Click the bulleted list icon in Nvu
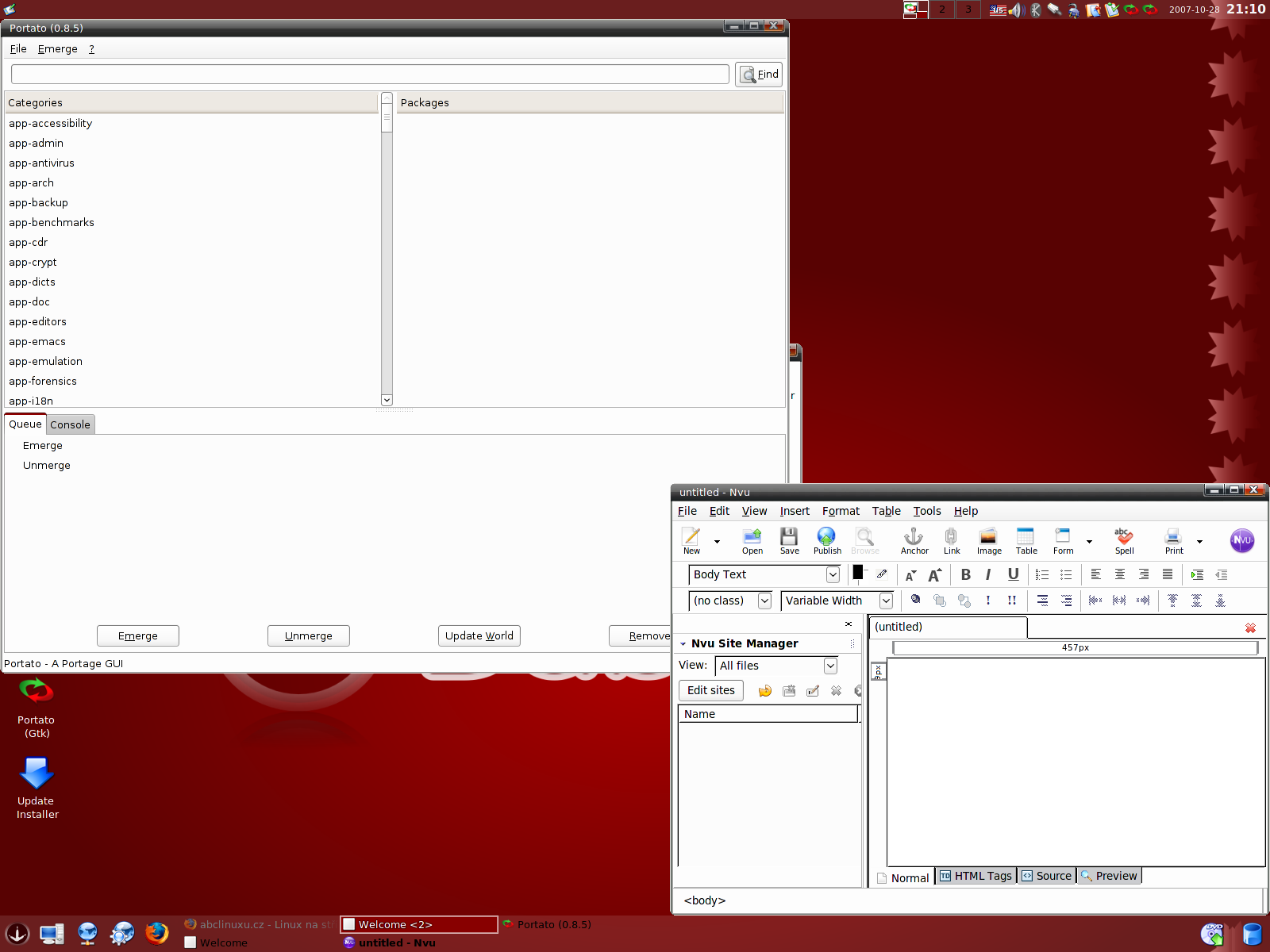This screenshot has width=1270, height=952. pyautogui.click(x=1066, y=575)
